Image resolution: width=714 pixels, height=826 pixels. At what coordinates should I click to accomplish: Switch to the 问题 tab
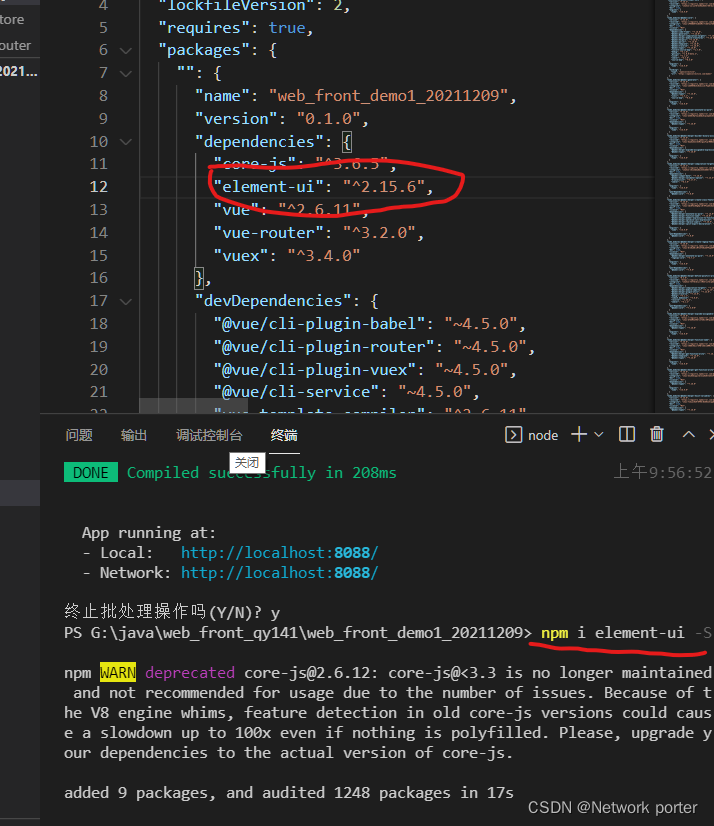tap(79, 435)
